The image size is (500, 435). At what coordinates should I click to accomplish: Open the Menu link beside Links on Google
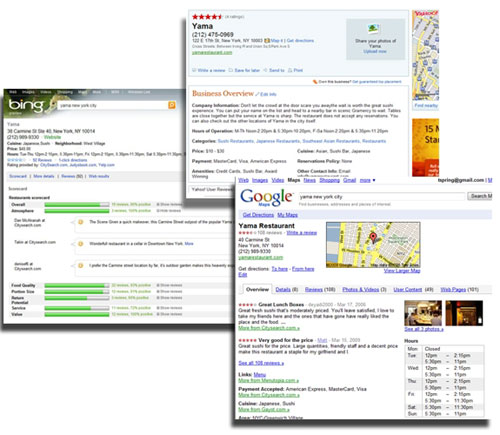pyautogui.click(x=260, y=375)
